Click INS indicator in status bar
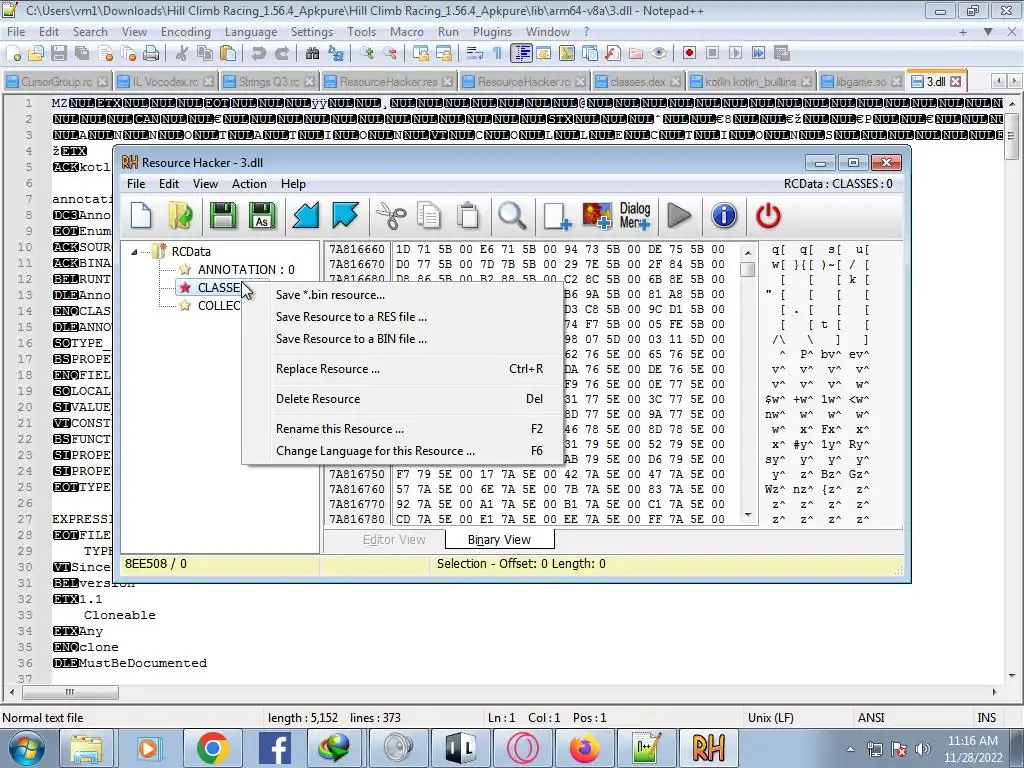This screenshot has width=1024, height=768. (986, 718)
